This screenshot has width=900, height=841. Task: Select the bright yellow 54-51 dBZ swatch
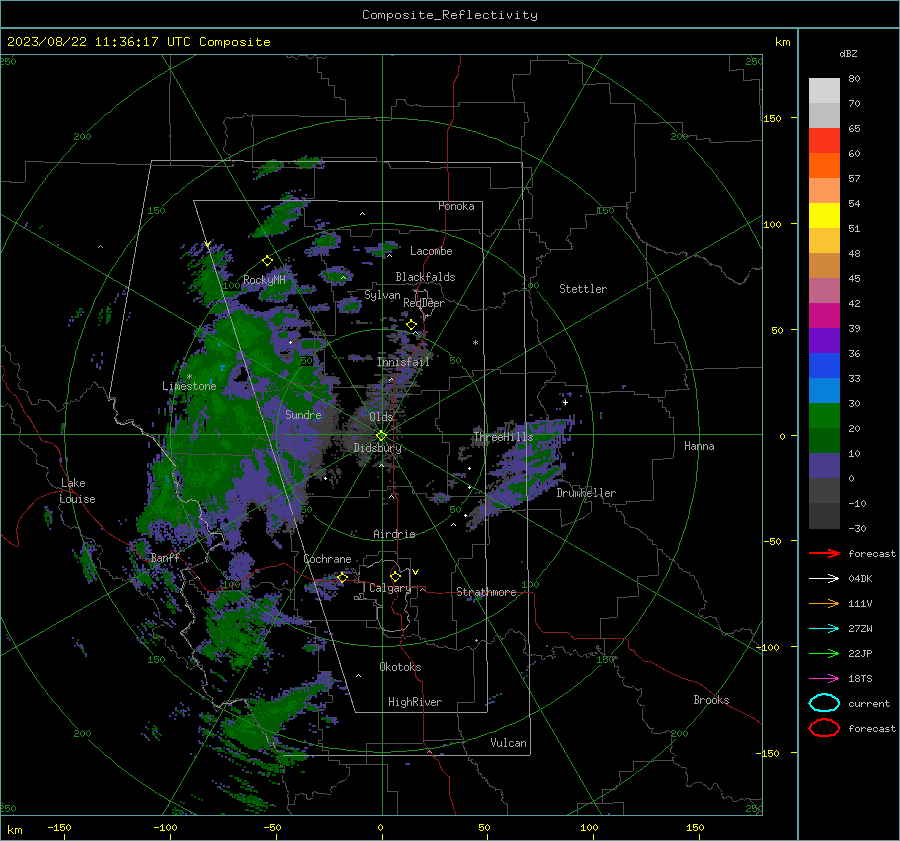point(824,215)
